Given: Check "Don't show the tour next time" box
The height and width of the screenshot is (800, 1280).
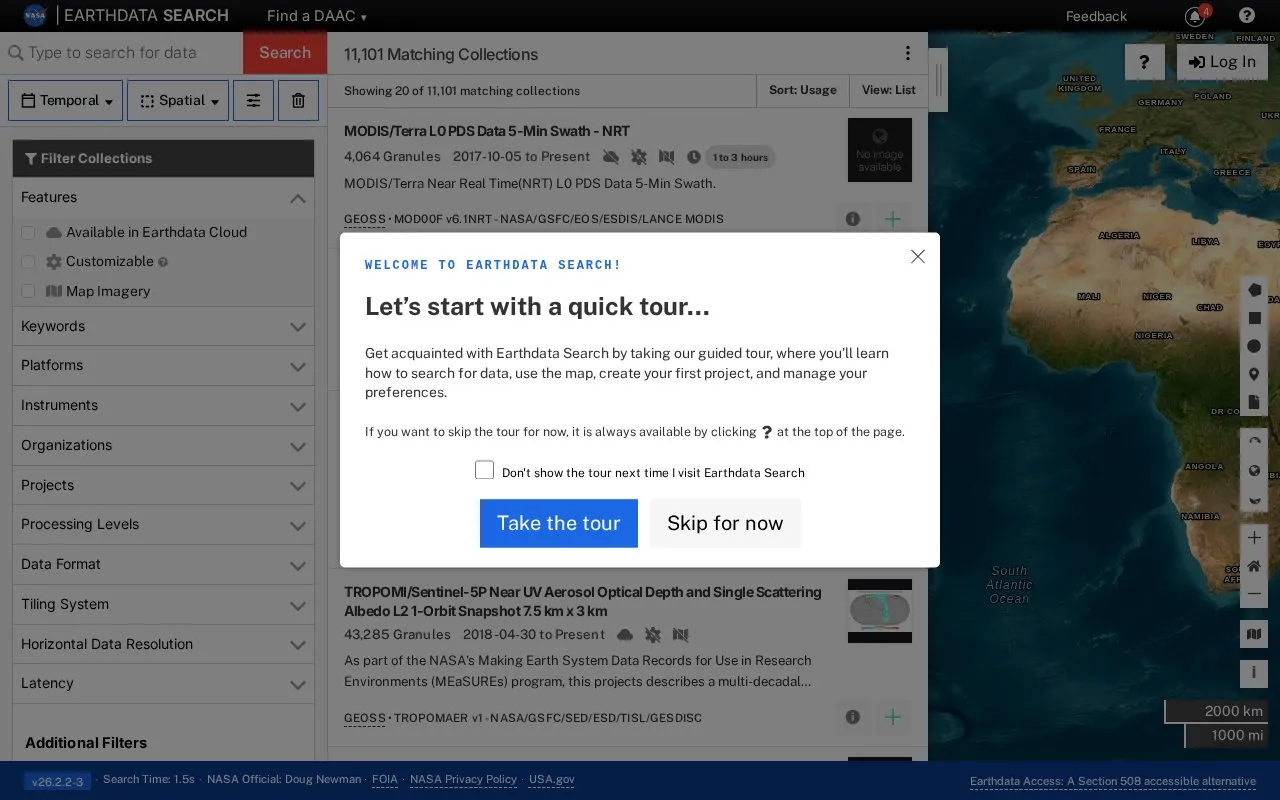Looking at the screenshot, I should [x=485, y=470].
